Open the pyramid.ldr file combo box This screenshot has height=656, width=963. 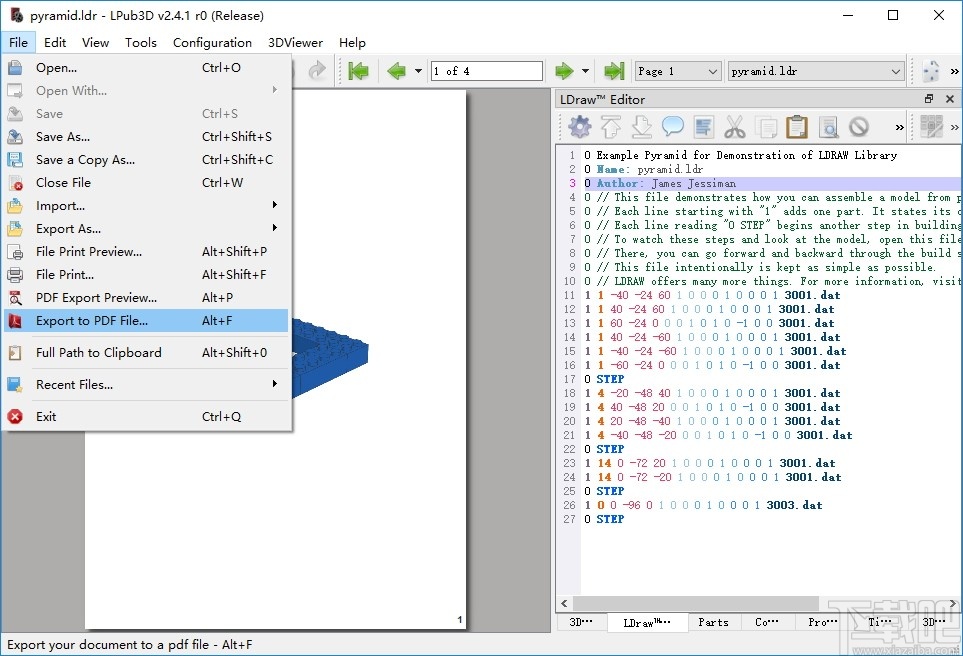point(816,71)
